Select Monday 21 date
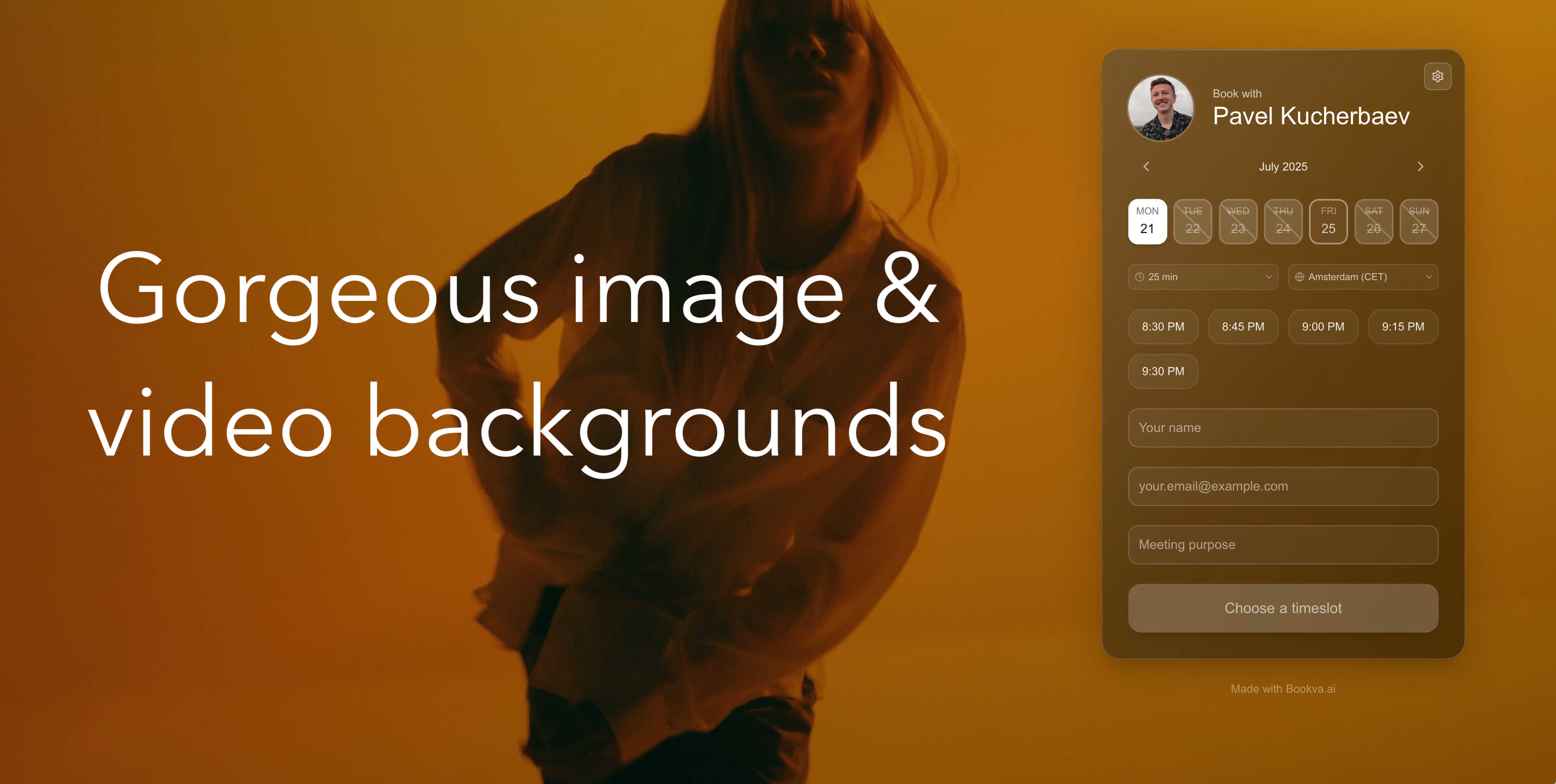Screen dimensions: 1556x784 click(1147, 221)
